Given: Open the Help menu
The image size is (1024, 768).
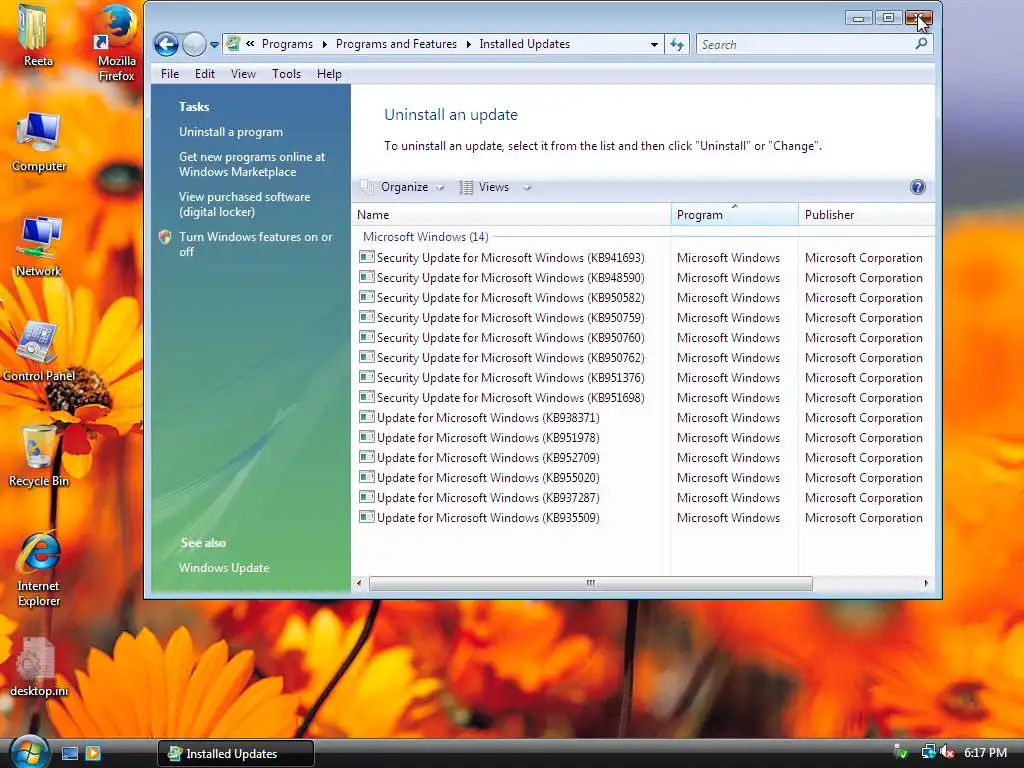Looking at the screenshot, I should pyautogui.click(x=329, y=74).
